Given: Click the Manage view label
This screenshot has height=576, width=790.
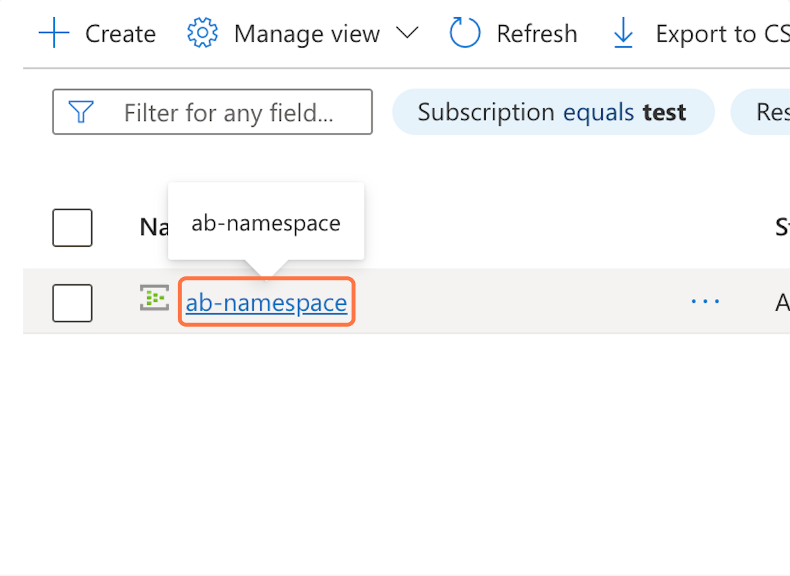Looking at the screenshot, I should 306,34.
